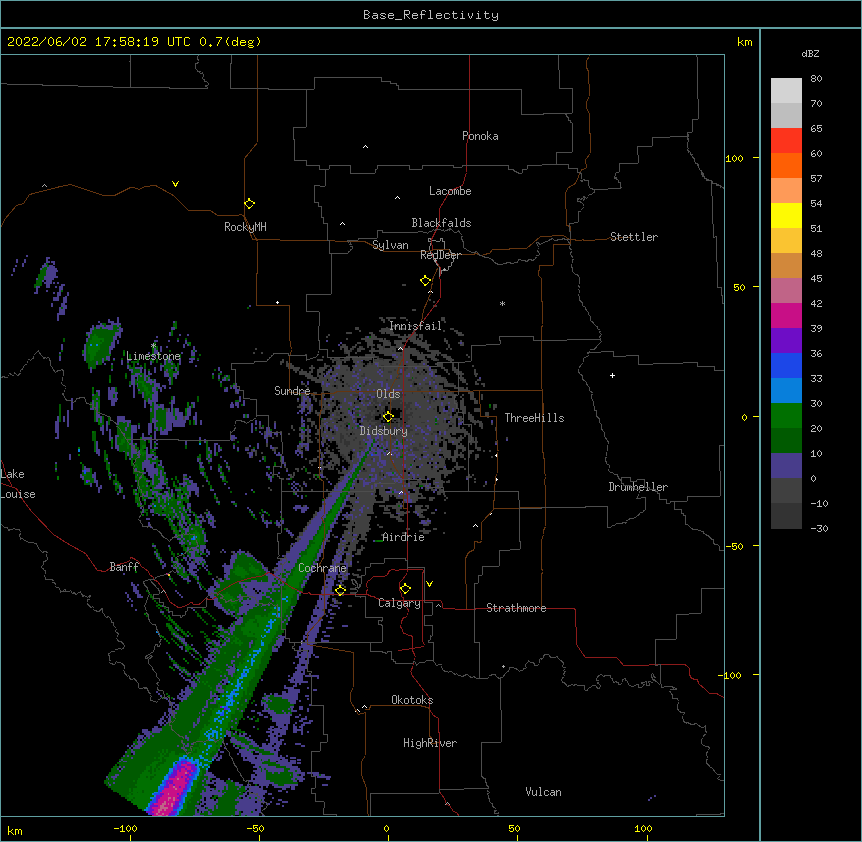862x842 pixels.
Task: Click the 80 dBZ value in legend
Action: [x=816, y=79]
